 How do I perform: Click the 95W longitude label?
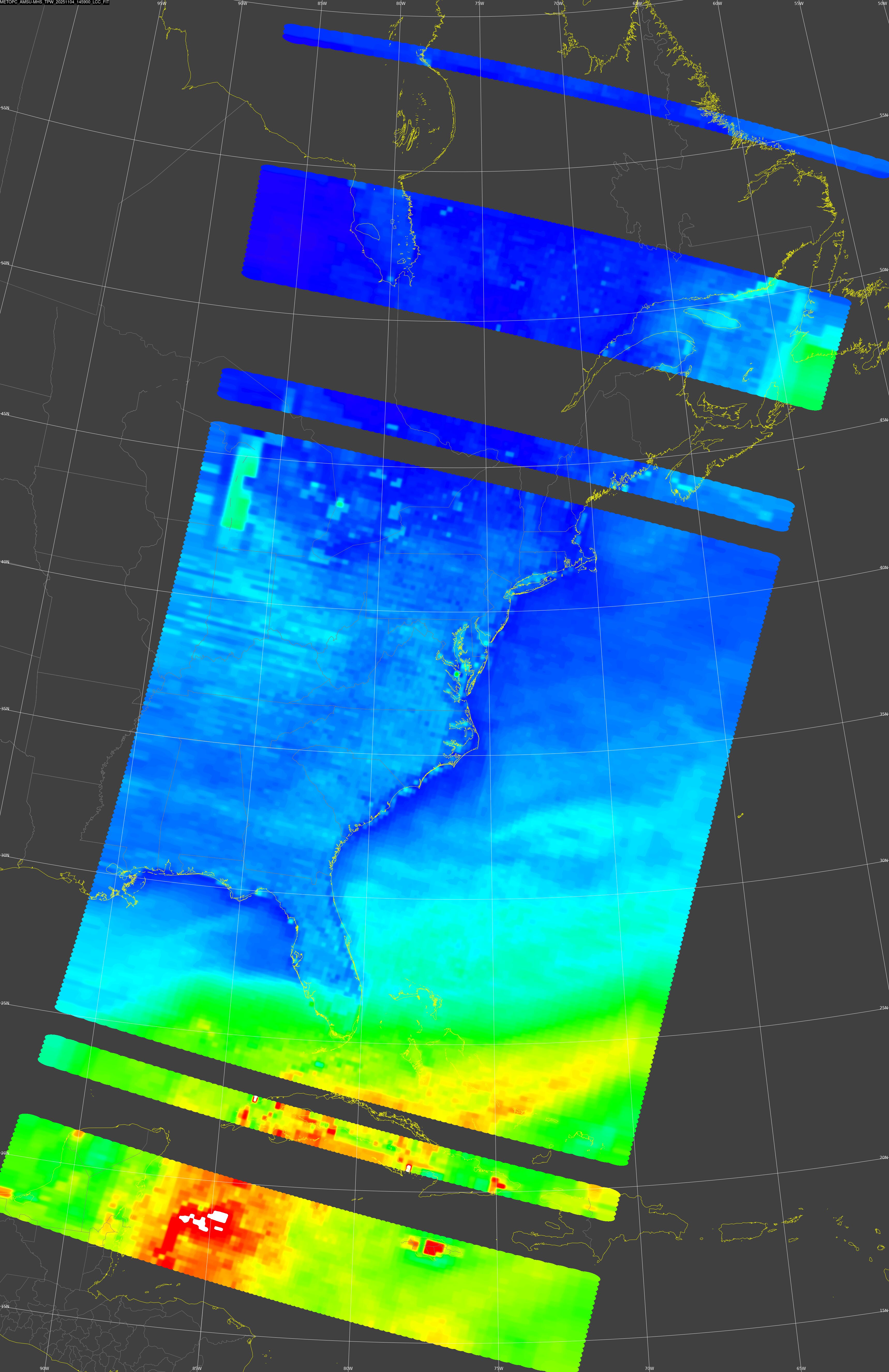162,3
